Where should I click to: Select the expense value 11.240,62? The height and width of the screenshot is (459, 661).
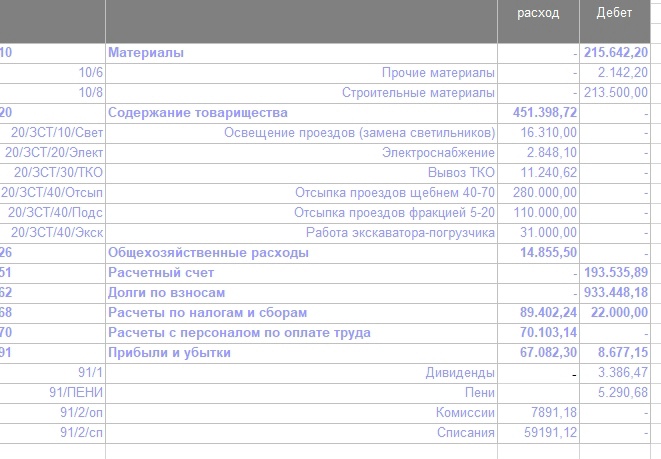coord(548,172)
